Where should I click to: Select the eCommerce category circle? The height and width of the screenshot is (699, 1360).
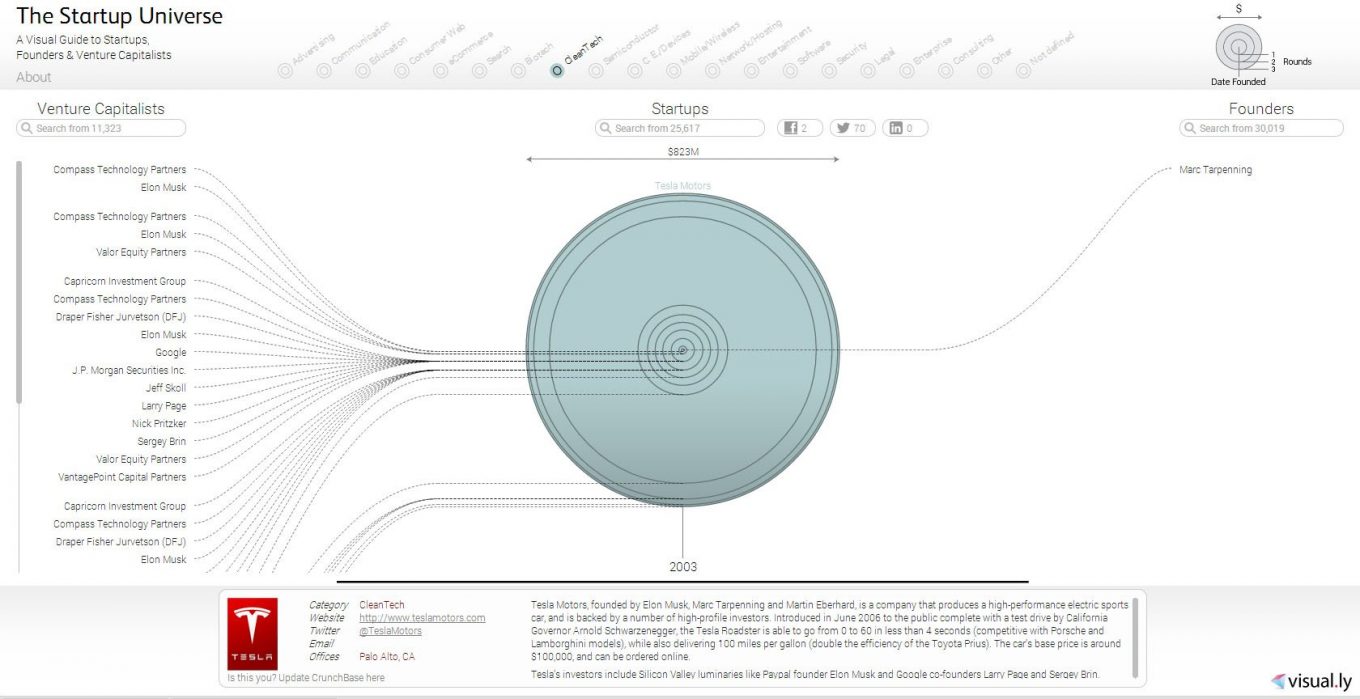tap(440, 71)
